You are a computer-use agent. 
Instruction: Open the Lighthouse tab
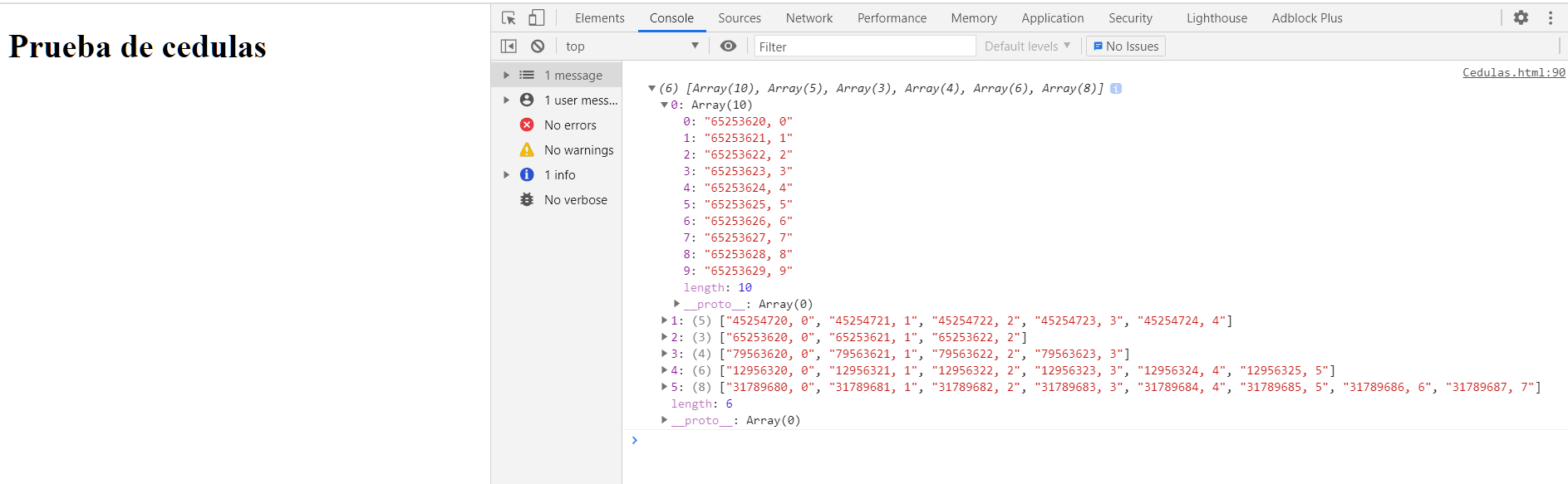pos(1217,18)
